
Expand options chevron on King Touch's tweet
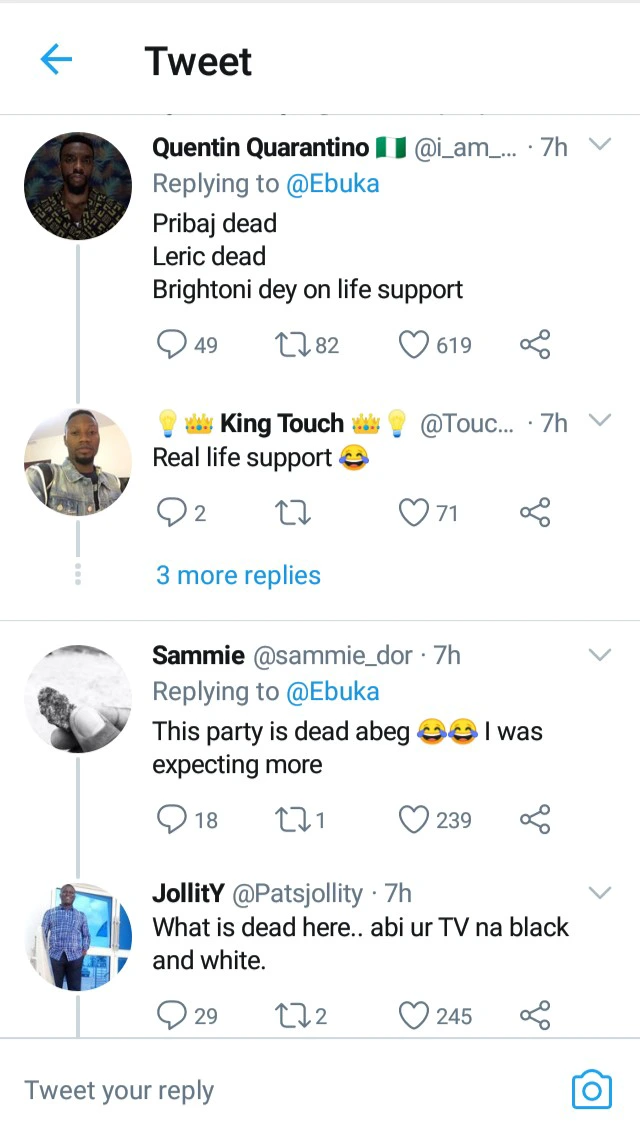point(599,420)
